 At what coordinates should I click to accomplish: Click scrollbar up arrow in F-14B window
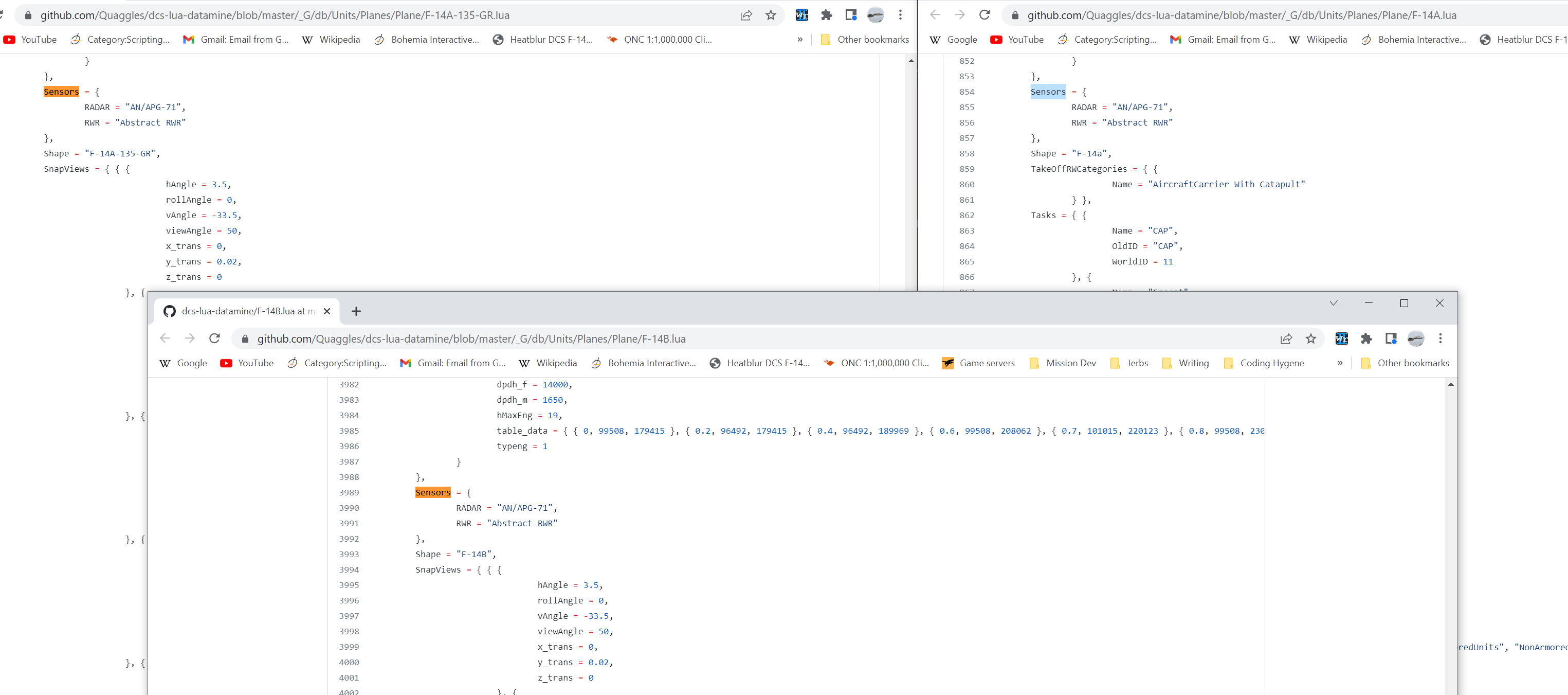click(x=1450, y=384)
